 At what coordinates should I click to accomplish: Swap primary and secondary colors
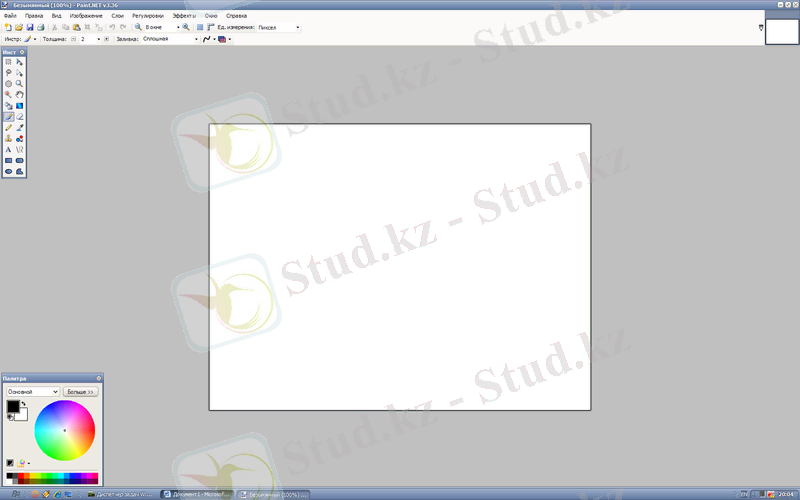[24, 404]
